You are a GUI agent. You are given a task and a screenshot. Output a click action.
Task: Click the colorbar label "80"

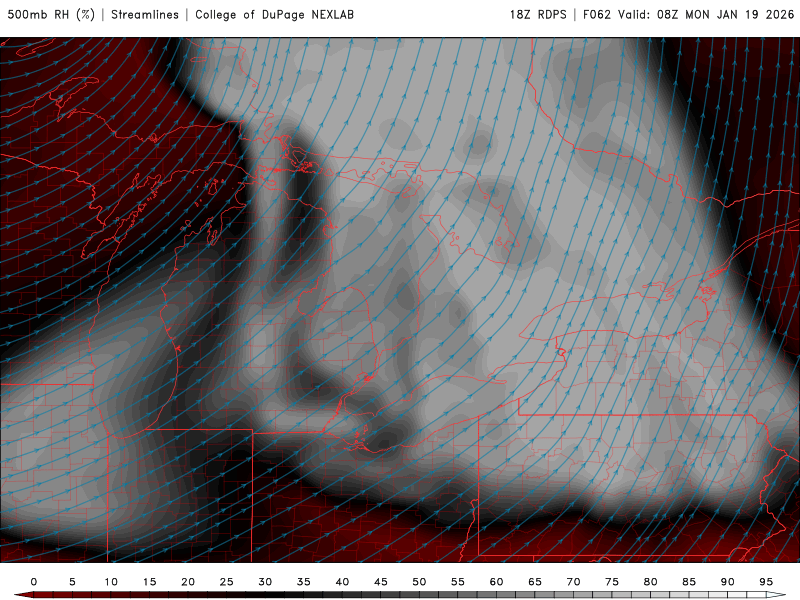click(x=651, y=582)
